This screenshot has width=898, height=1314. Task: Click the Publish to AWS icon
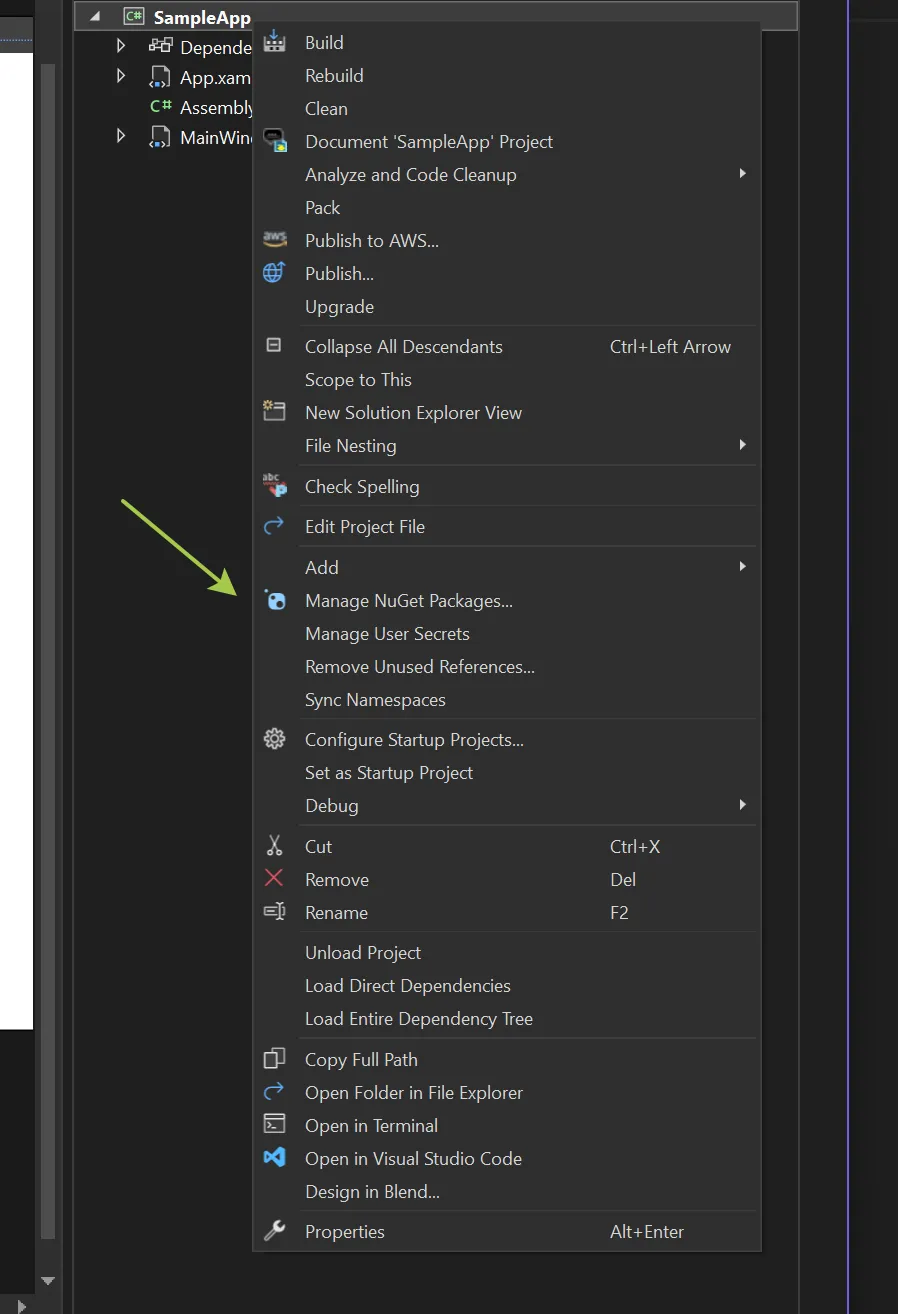tap(274, 239)
